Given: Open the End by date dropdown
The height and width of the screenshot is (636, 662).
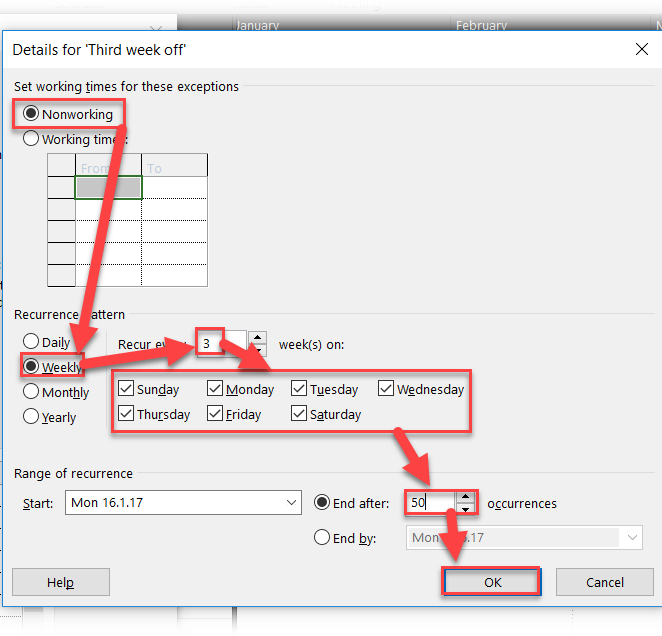Looking at the screenshot, I should coord(632,538).
